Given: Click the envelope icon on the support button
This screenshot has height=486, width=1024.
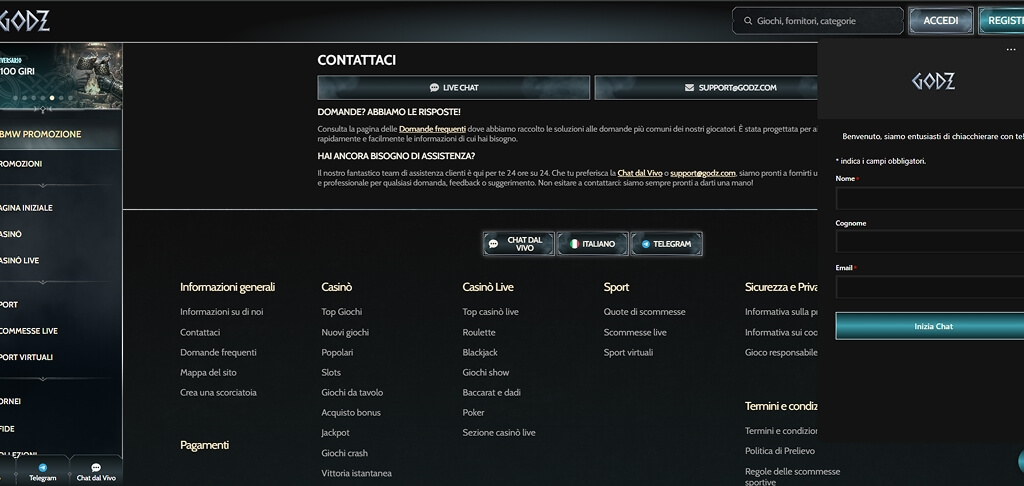Looking at the screenshot, I should pyautogui.click(x=689, y=88).
